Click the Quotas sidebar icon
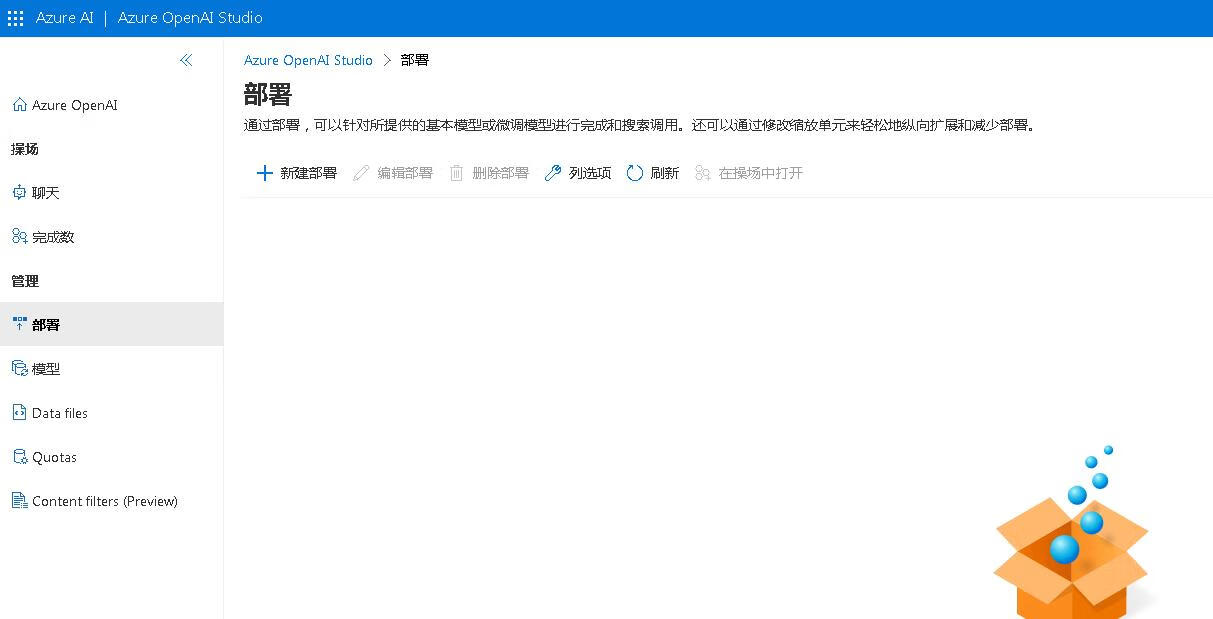The width and height of the screenshot is (1213, 619). (19, 457)
